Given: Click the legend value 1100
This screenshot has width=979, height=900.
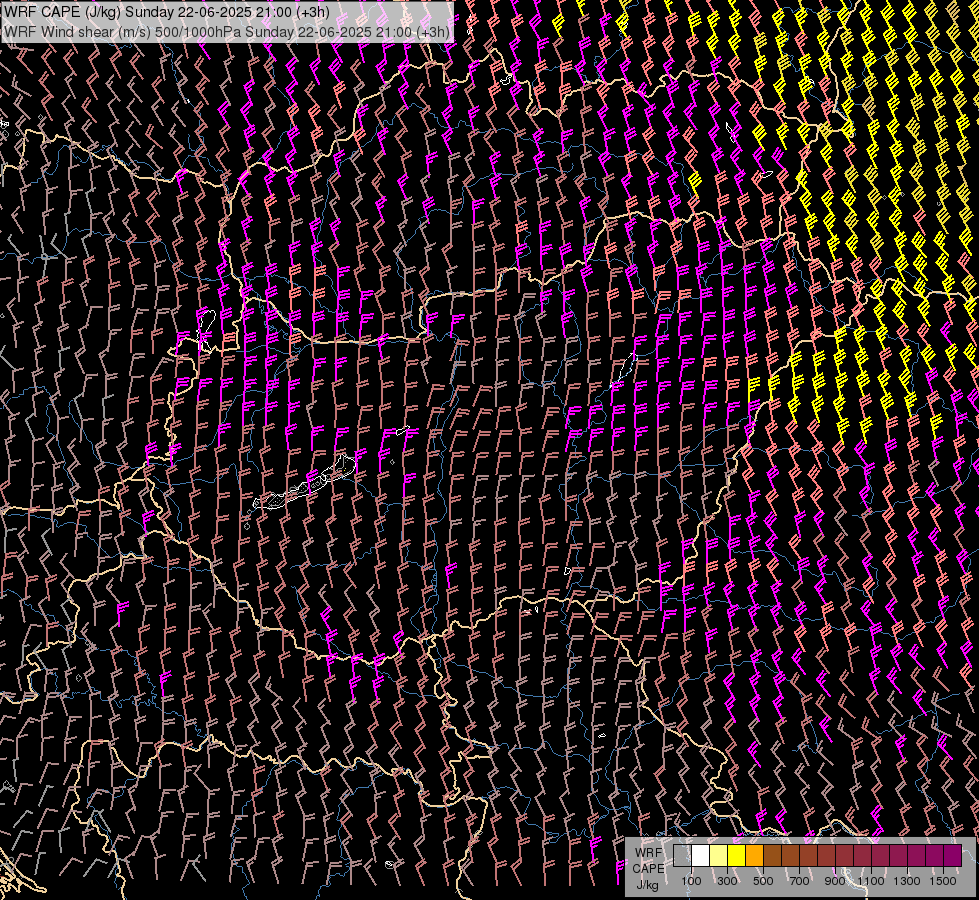Looking at the screenshot, I should point(870,881).
